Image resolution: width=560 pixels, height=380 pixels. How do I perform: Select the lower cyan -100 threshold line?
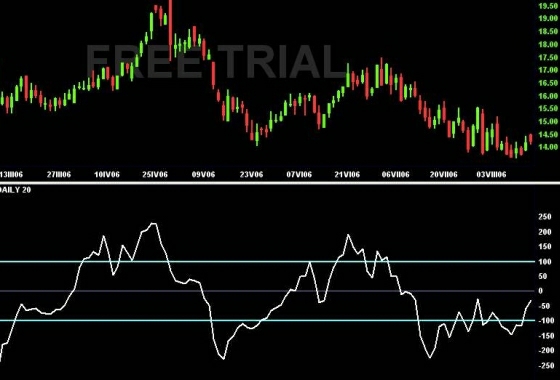(x=268, y=320)
